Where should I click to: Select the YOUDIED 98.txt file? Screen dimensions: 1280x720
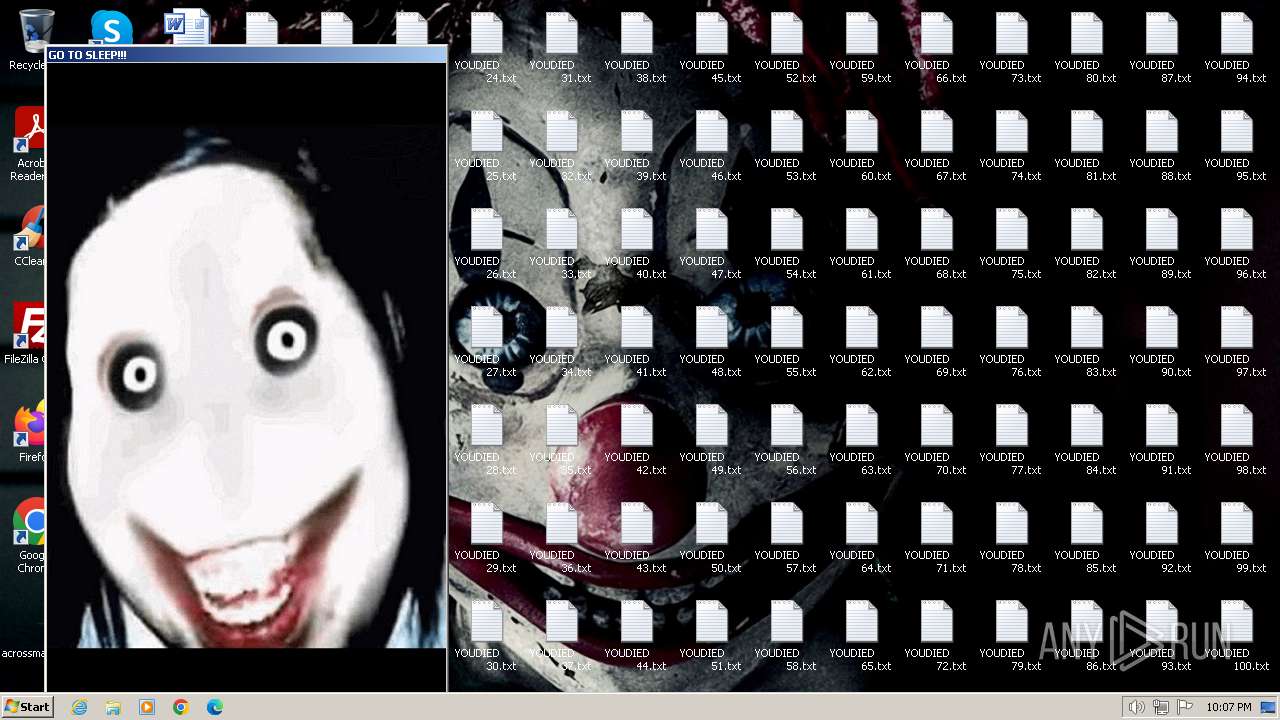(1236, 441)
